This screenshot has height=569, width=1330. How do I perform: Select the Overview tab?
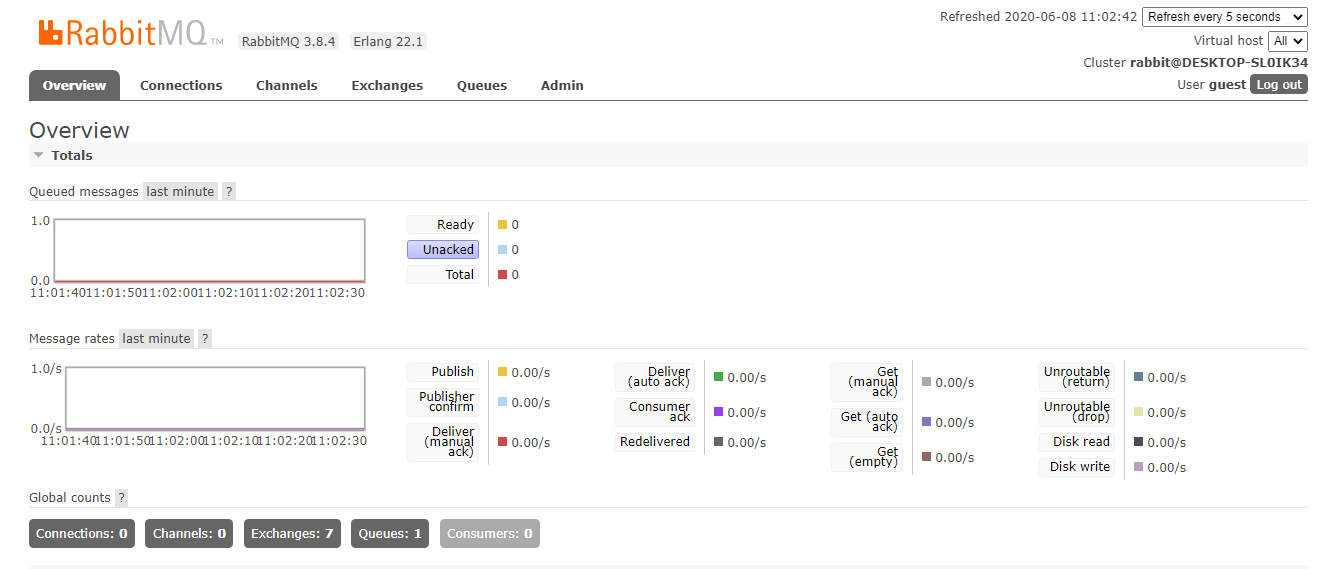click(74, 85)
